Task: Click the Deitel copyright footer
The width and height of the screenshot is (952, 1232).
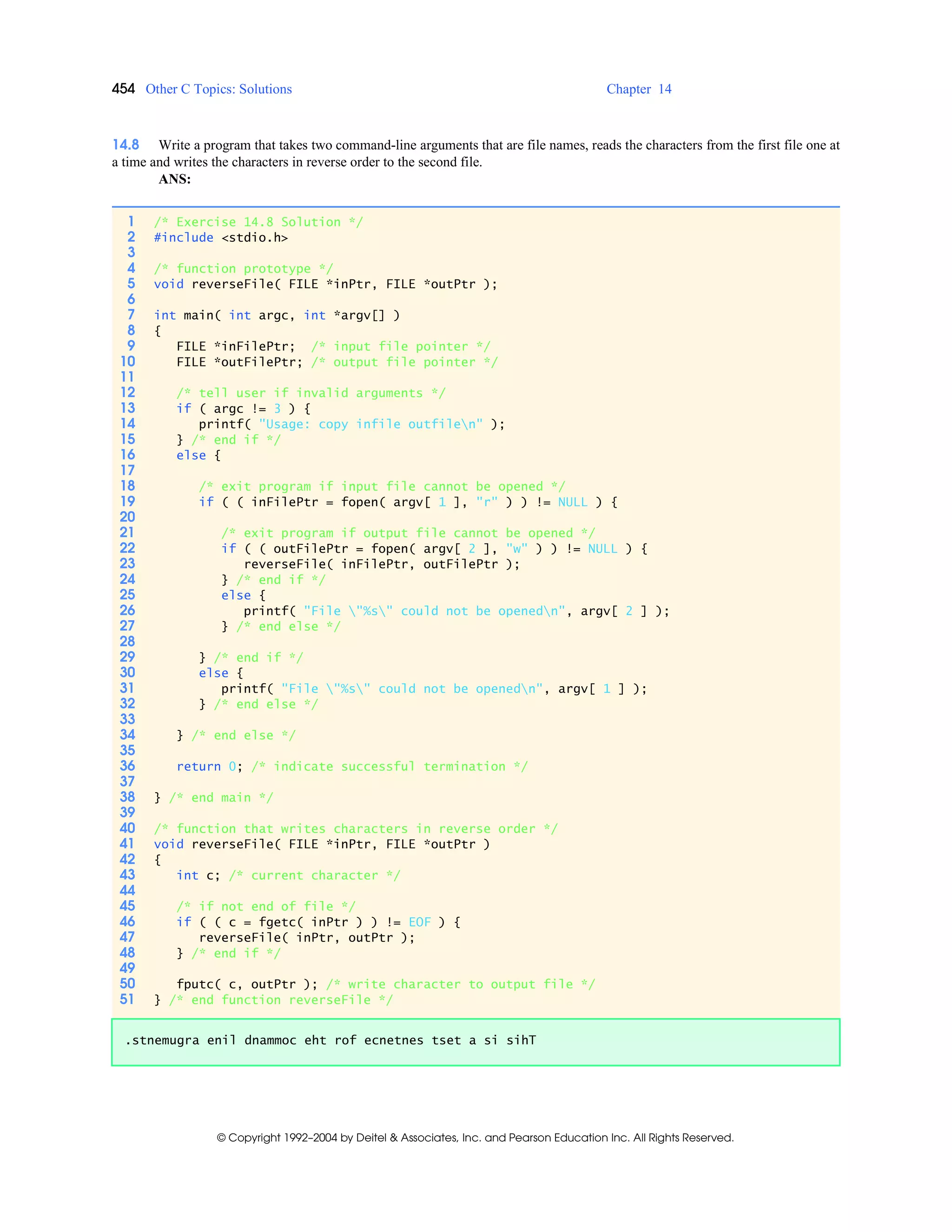Action: (x=476, y=1138)
